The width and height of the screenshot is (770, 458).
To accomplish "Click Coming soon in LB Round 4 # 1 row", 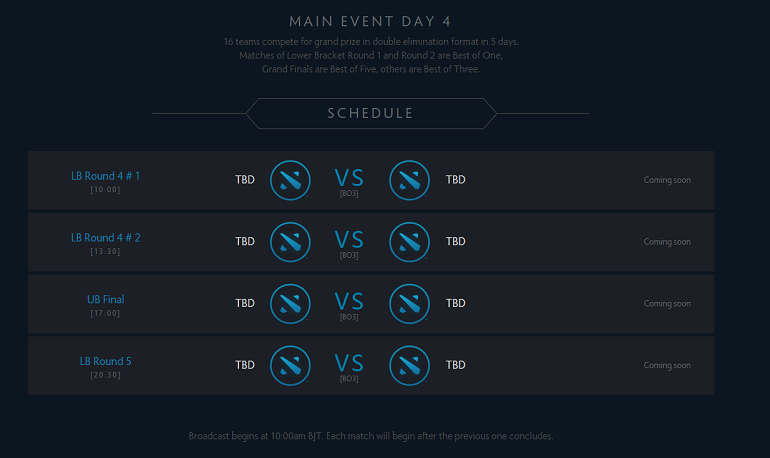I will 667,180.
